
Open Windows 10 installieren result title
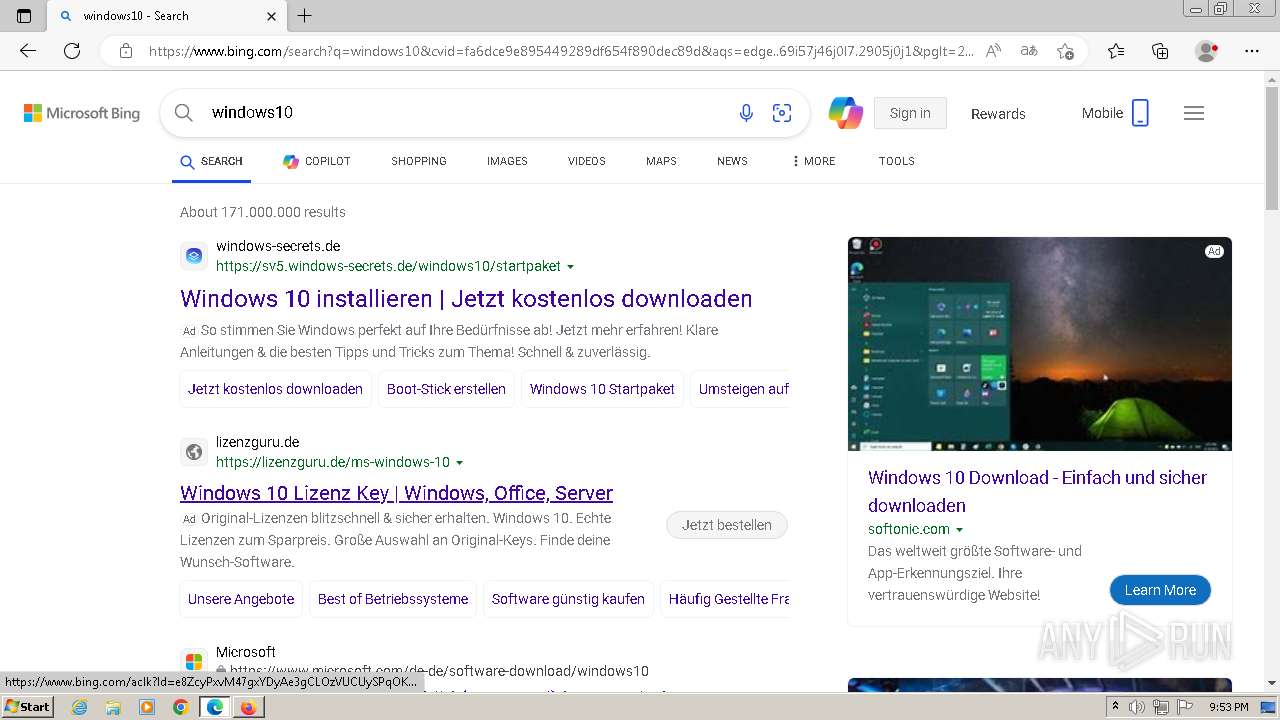(466, 299)
